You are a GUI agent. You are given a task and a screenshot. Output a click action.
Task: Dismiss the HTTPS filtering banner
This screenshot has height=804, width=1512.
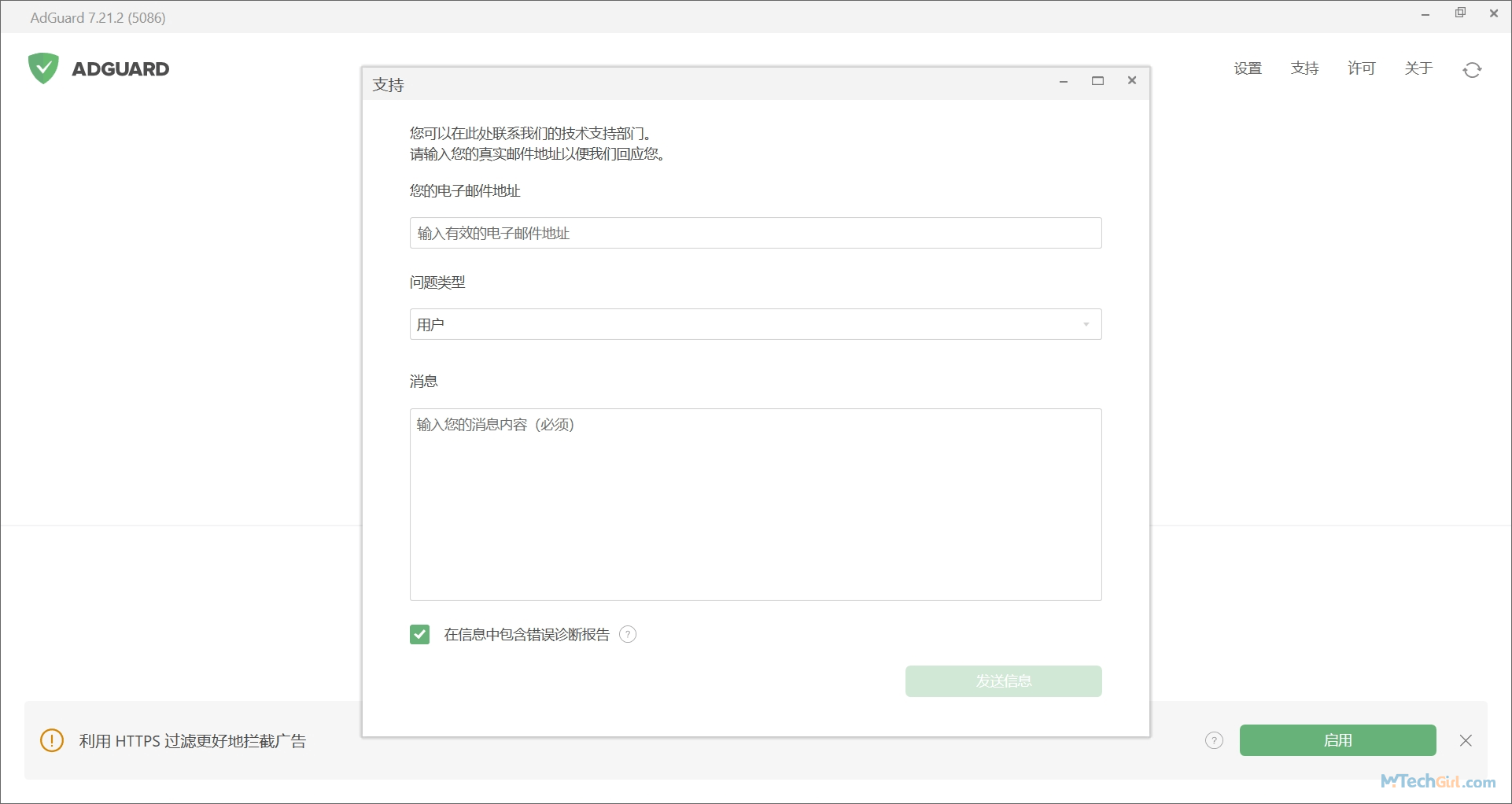pyautogui.click(x=1466, y=740)
